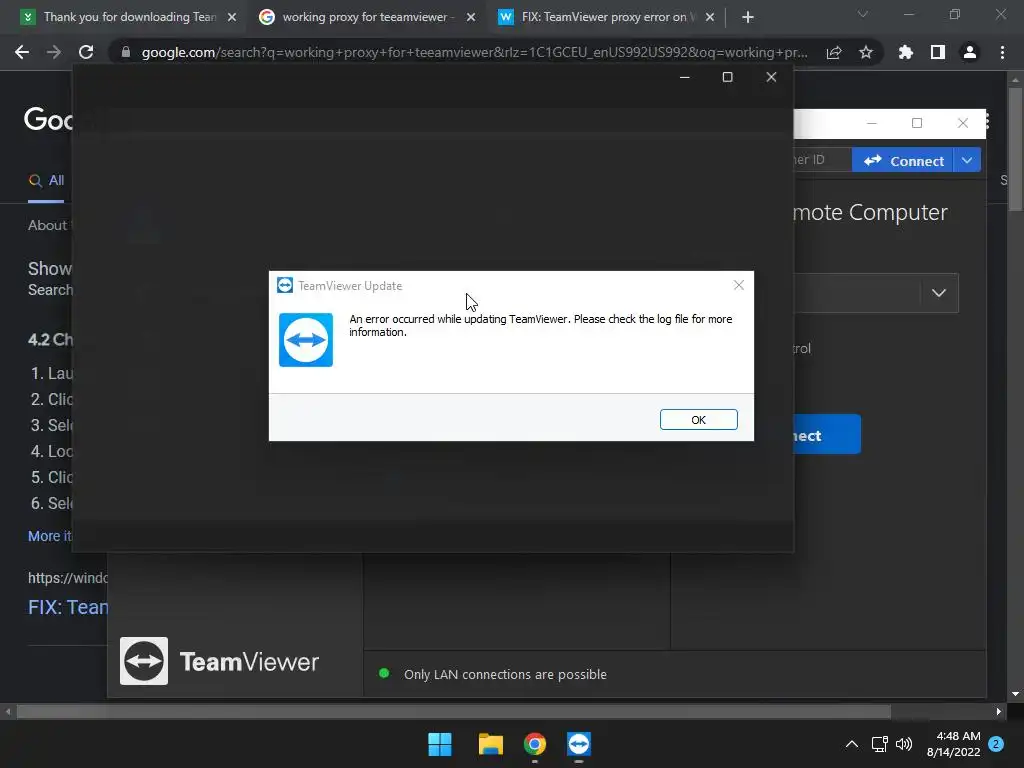
Task: Click the scroll down arrow of page scrollbar
Action: (x=1015, y=694)
